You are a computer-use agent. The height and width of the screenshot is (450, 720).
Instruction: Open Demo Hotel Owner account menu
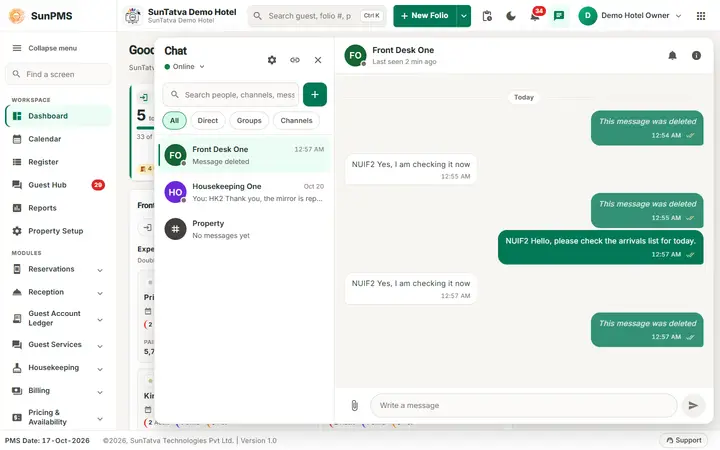pos(630,16)
